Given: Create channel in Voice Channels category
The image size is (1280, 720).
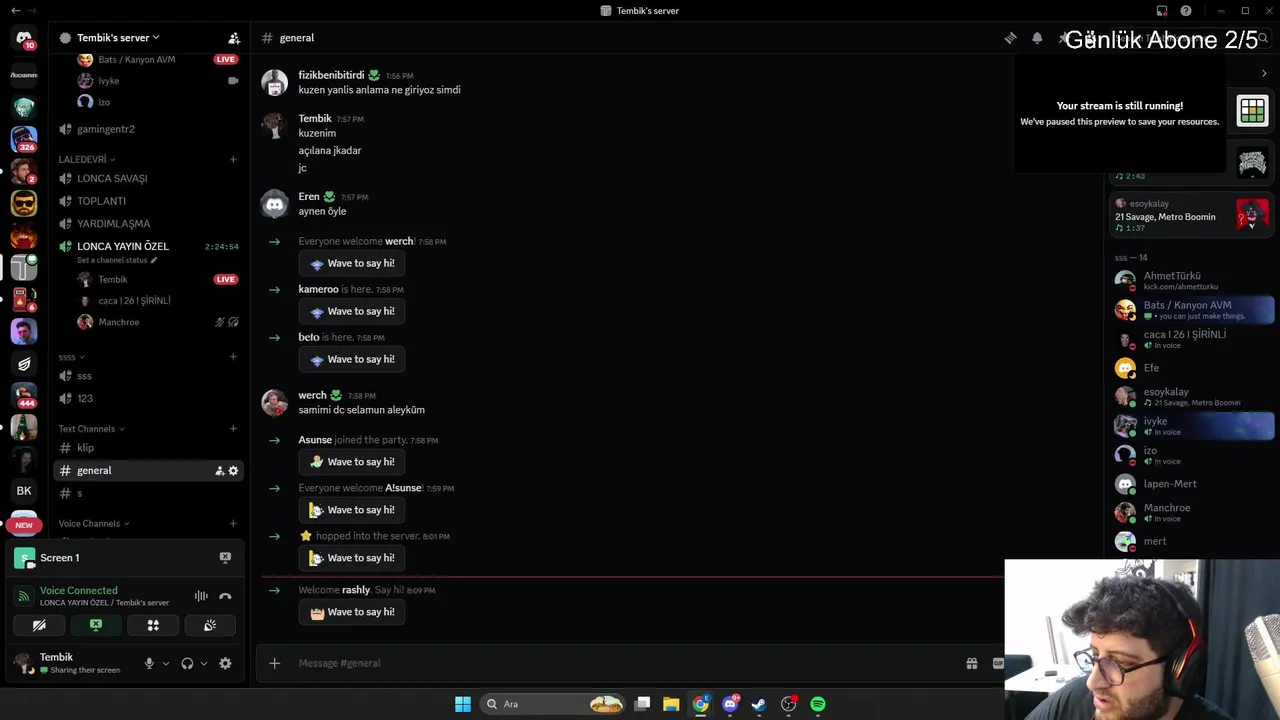Looking at the screenshot, I should click(233, 523).
